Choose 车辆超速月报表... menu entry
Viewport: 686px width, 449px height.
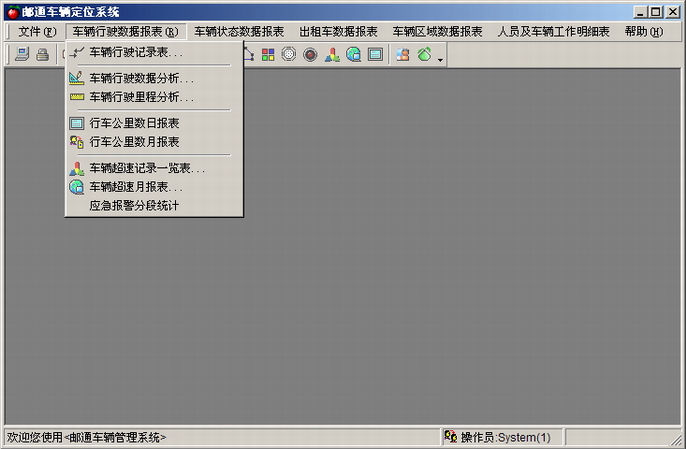pyautogui.click(x=154, y=187)
